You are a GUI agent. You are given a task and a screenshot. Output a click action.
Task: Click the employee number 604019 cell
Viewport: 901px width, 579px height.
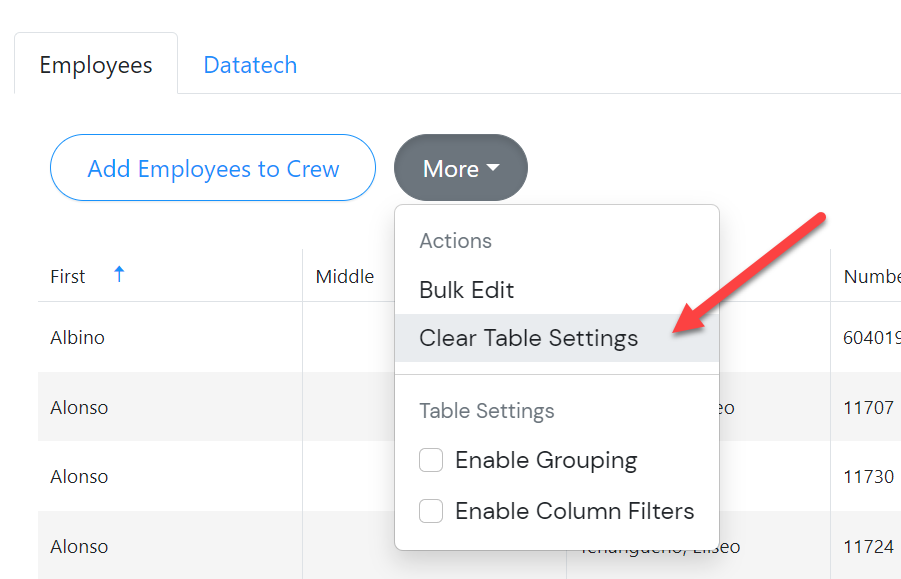[872, 338]
